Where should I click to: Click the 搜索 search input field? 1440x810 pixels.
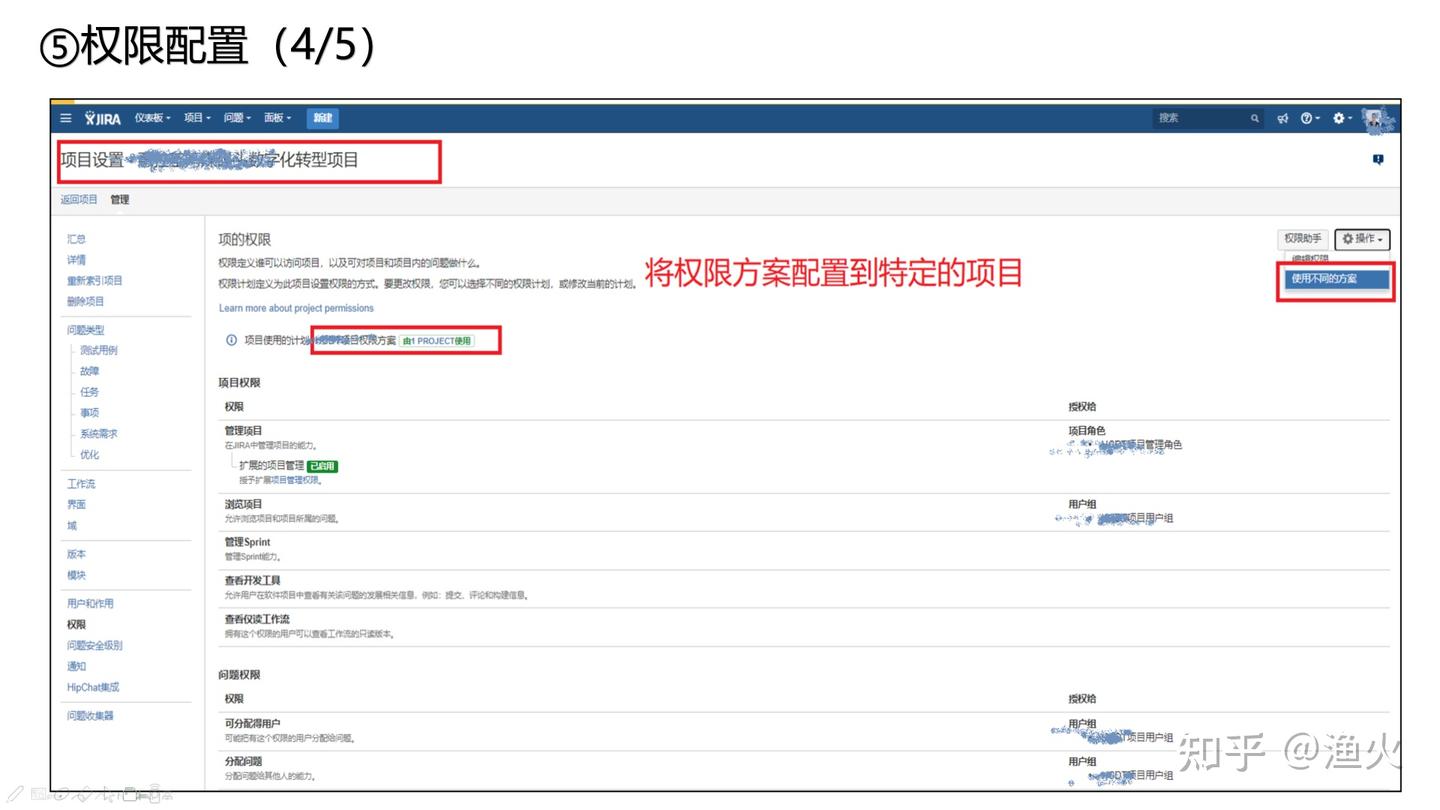(1200, 118)
